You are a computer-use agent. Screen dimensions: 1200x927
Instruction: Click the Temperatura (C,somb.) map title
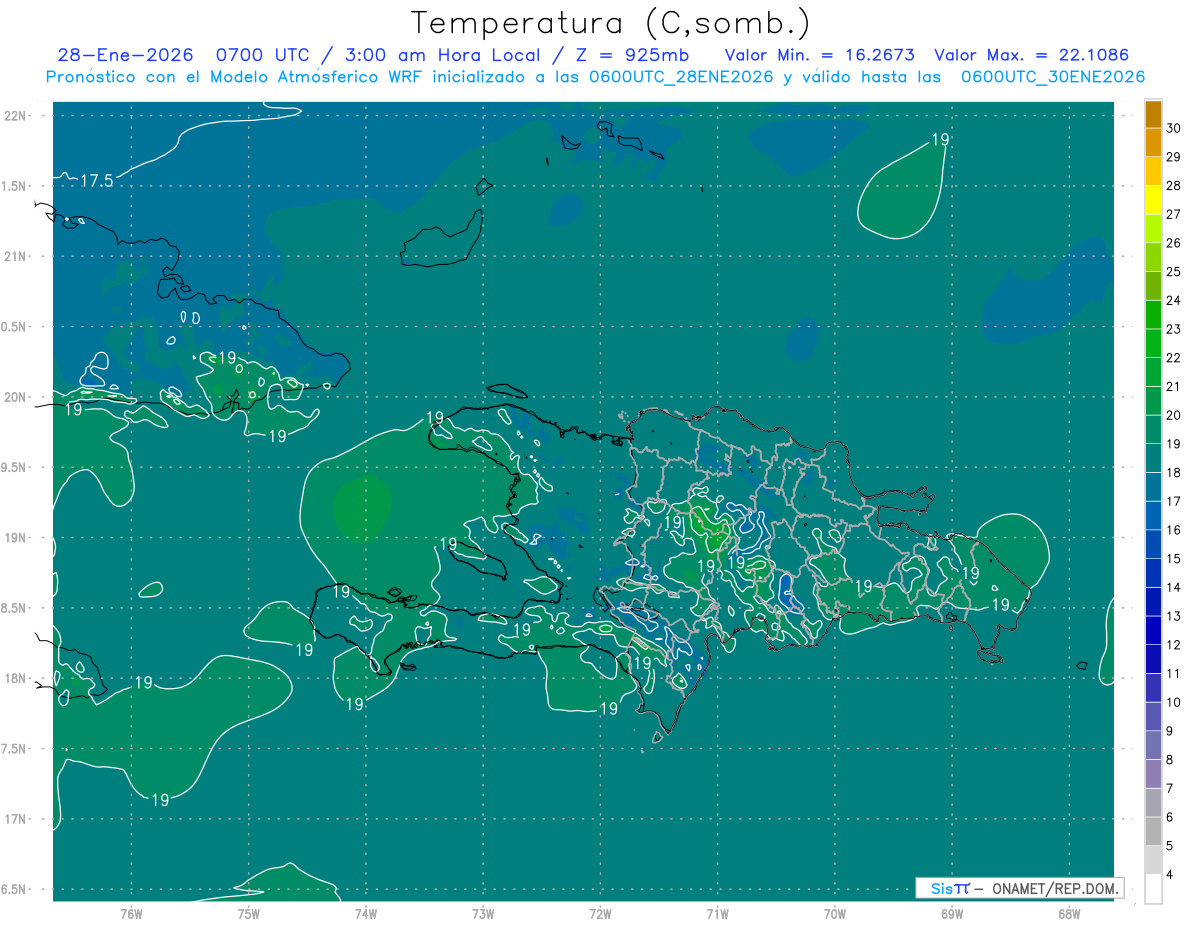[610, 23]
